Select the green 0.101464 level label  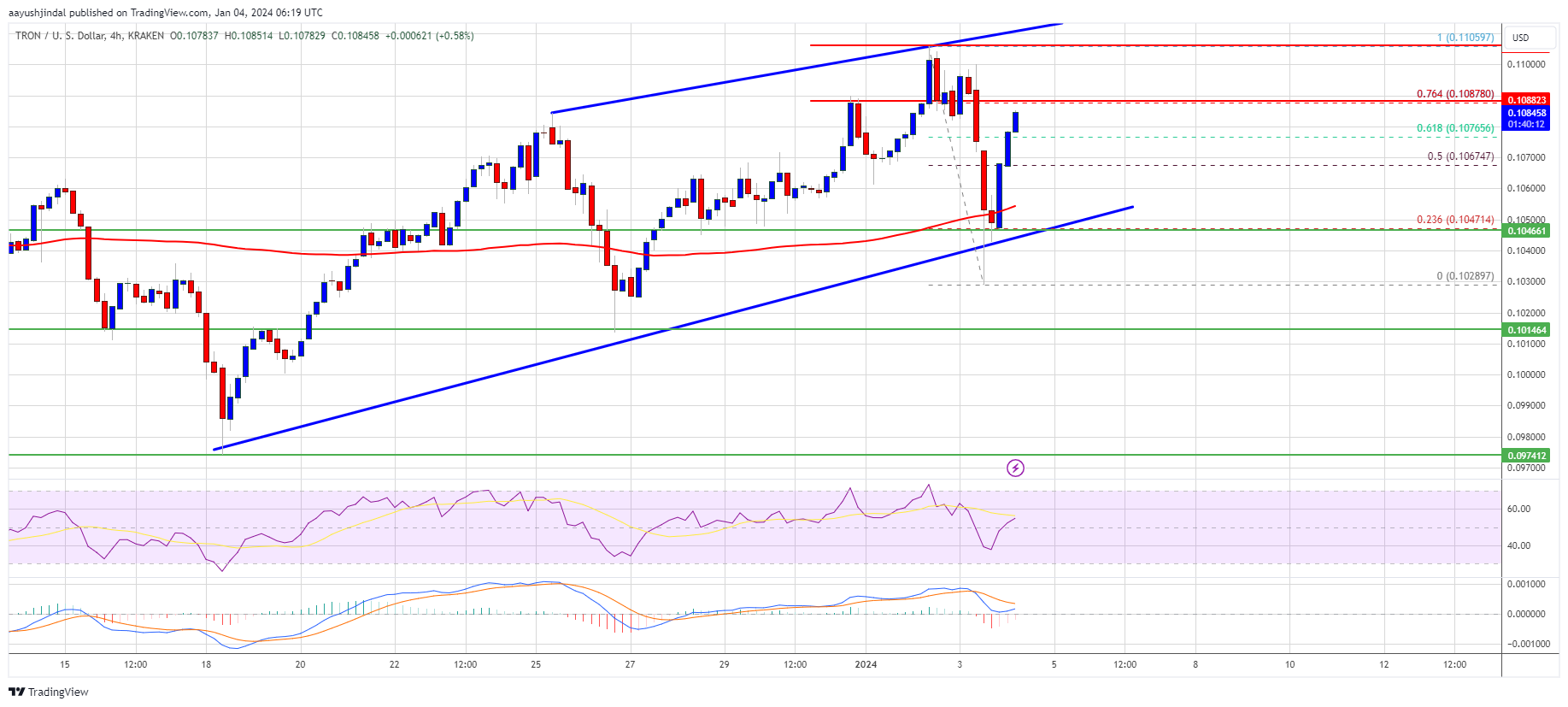tap(1526, 330)
